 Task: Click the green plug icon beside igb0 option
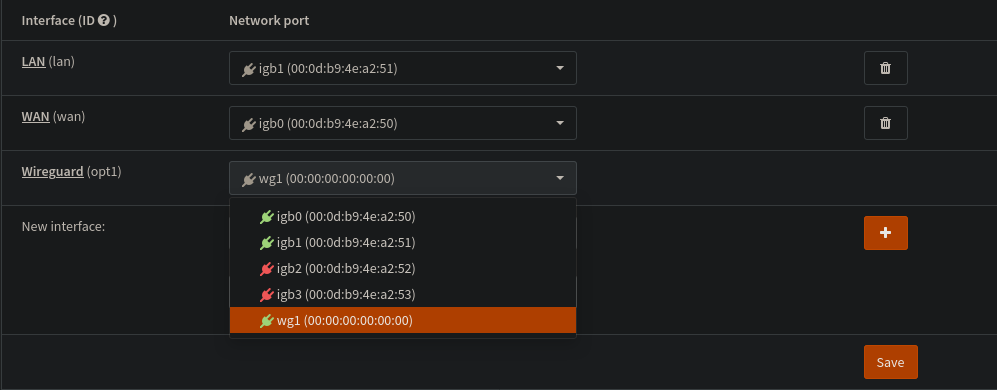click(x=266, y=217)
